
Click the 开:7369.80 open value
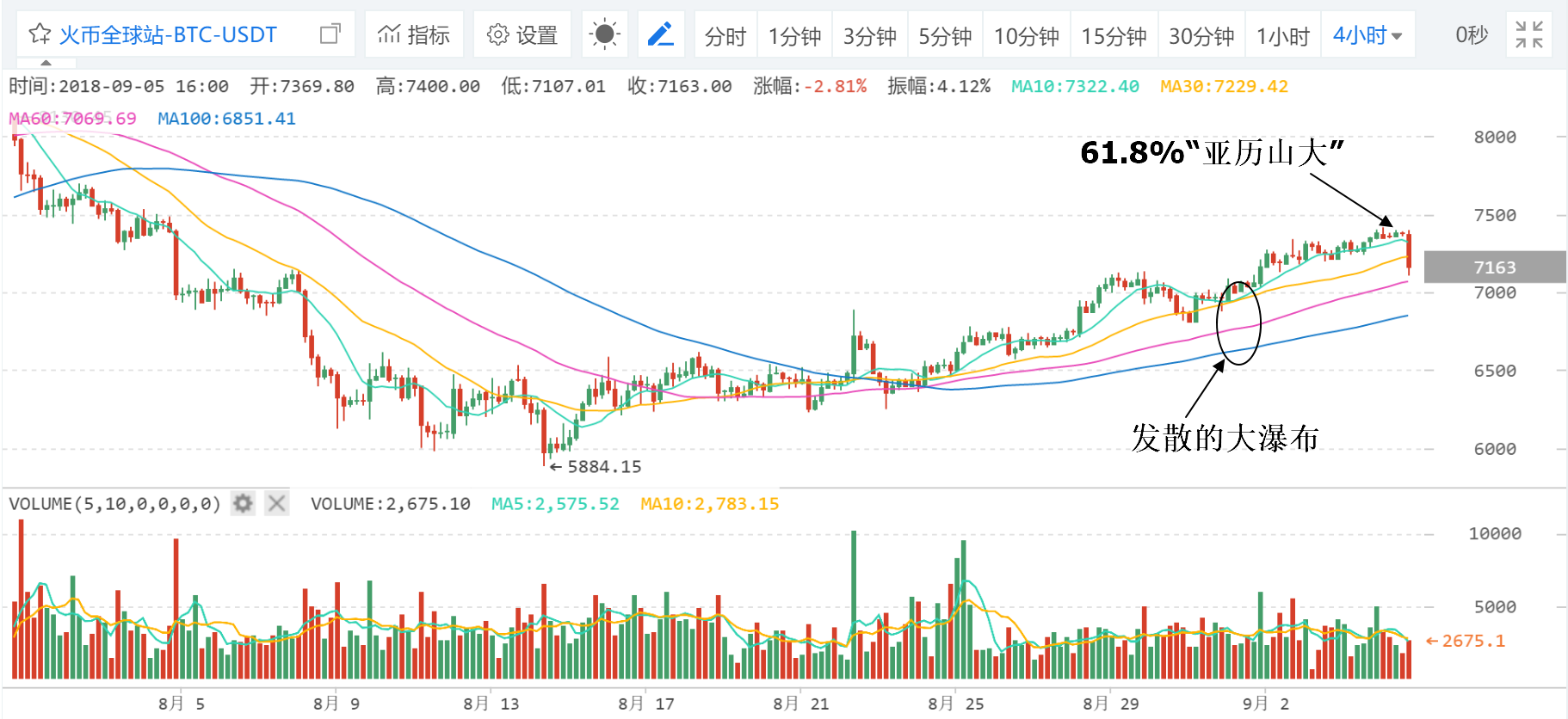point(302,86)
